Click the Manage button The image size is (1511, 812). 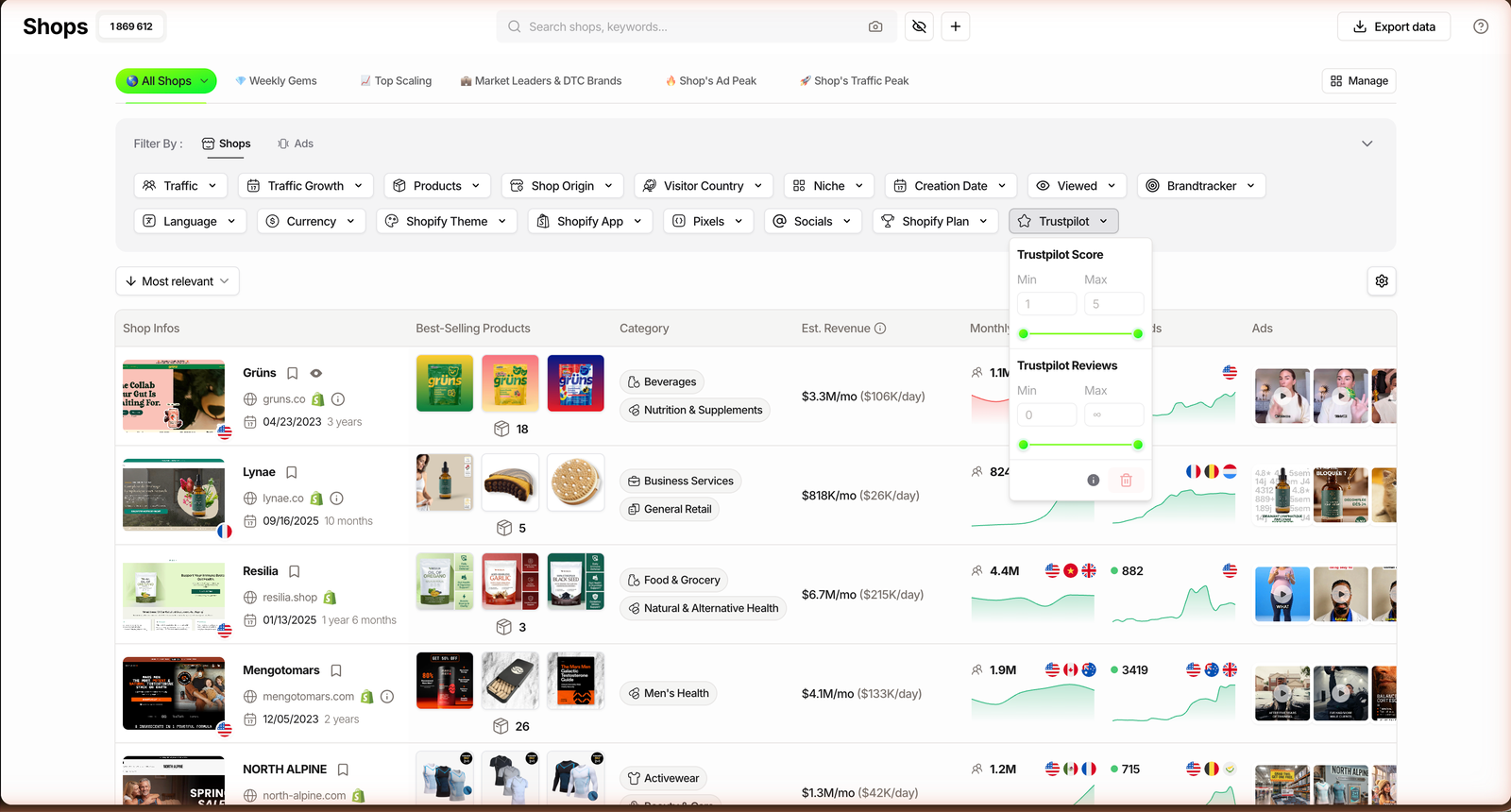(x=1359, y=81)
